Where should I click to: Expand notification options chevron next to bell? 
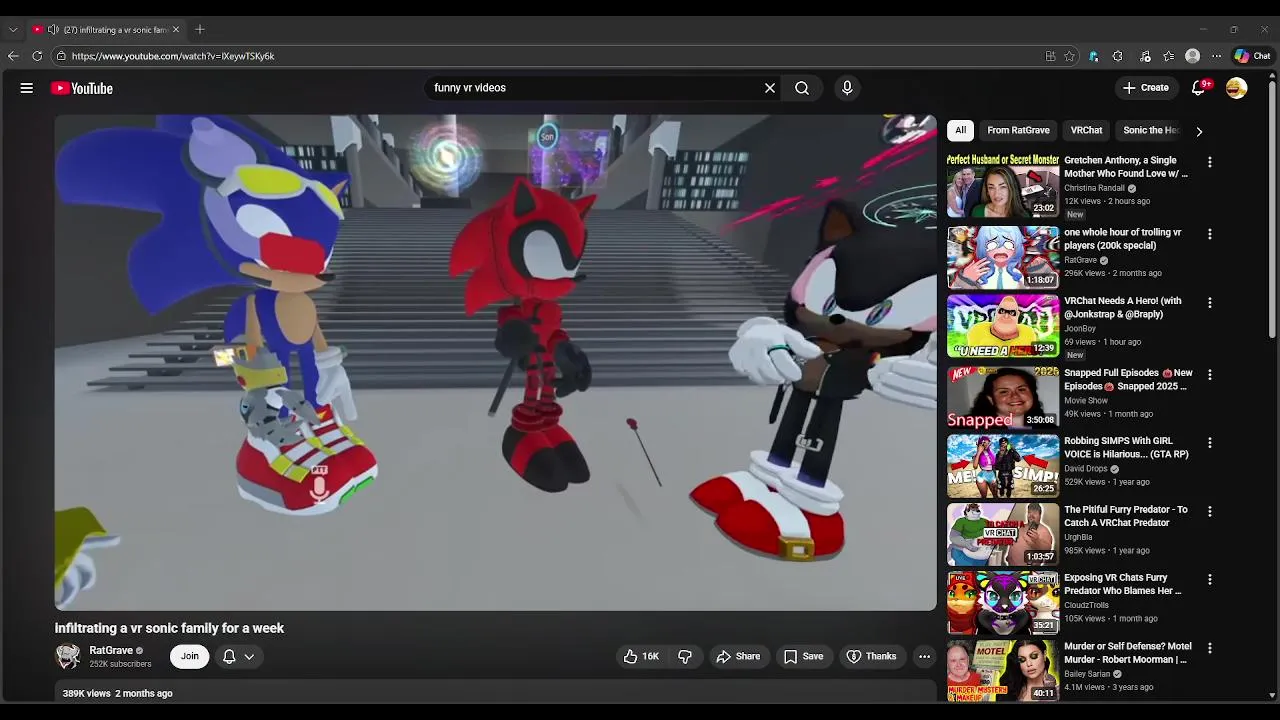[x=249, y=656]
